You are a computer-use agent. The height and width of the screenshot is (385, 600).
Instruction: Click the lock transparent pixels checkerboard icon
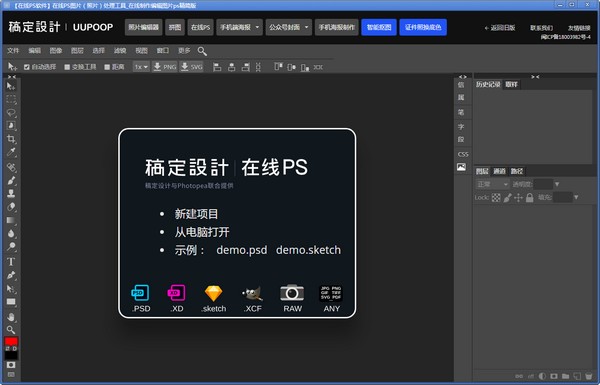click(496, 197)
